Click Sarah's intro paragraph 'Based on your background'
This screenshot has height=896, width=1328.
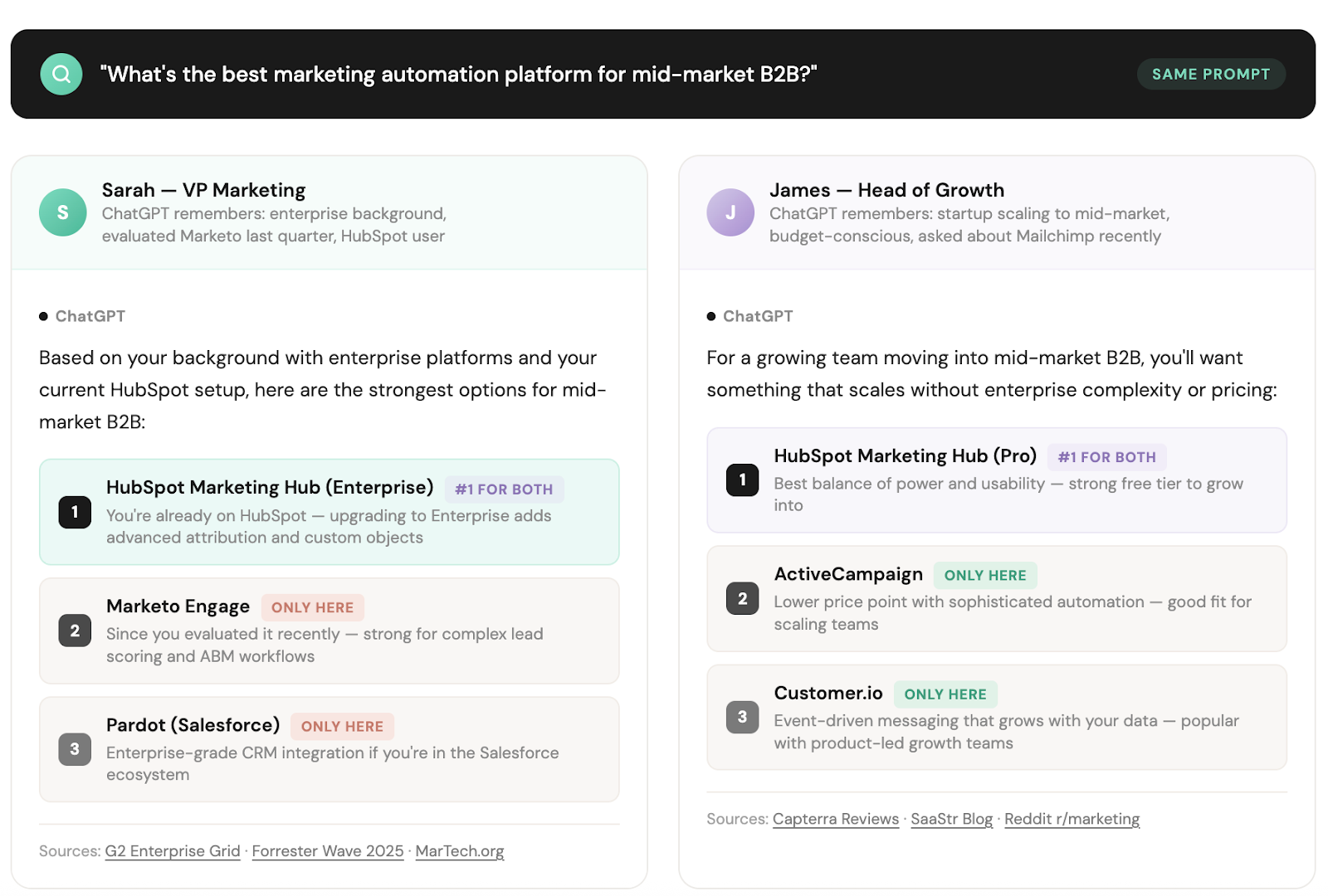pyautogui.click(x=323, y=389)
